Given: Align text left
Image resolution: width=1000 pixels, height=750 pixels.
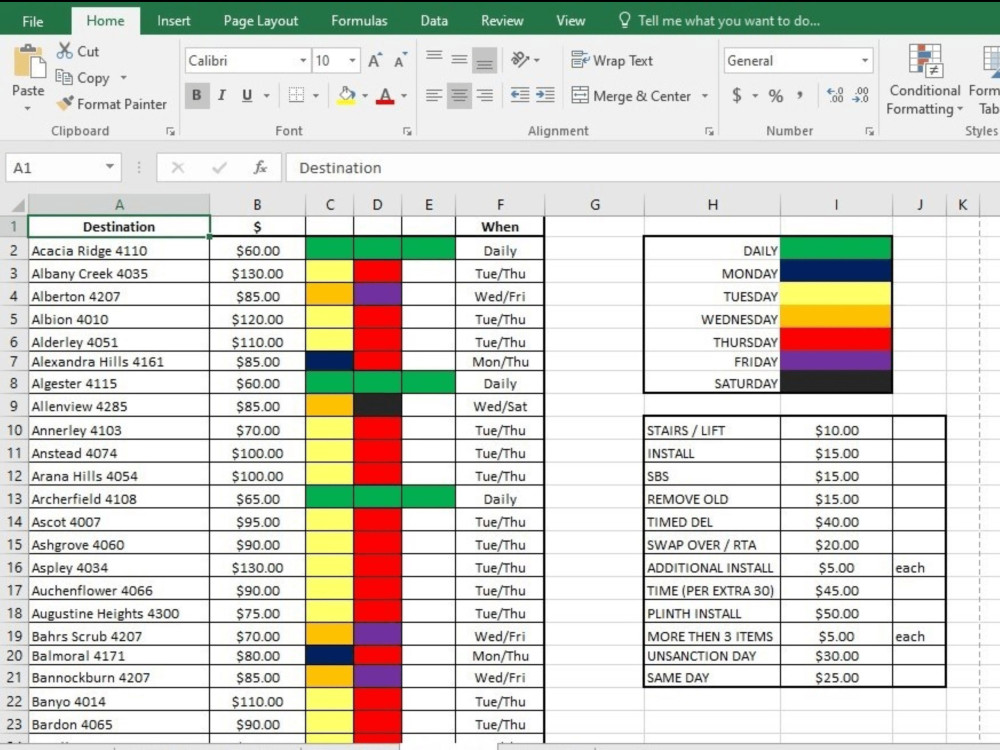Looking at the screenshot, I should [434, 95].
